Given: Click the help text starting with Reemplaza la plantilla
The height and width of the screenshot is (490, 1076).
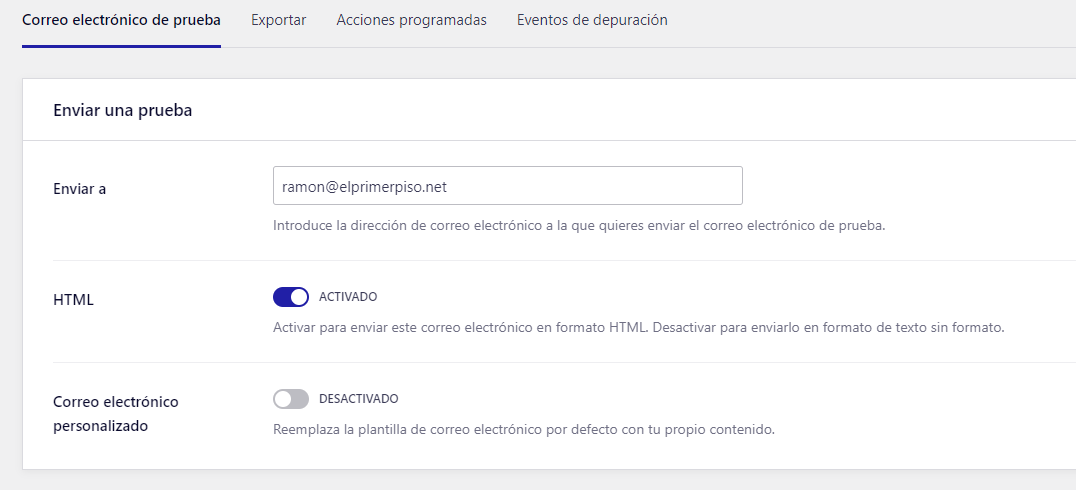Looking at the screenshot, I should point(524,430).
